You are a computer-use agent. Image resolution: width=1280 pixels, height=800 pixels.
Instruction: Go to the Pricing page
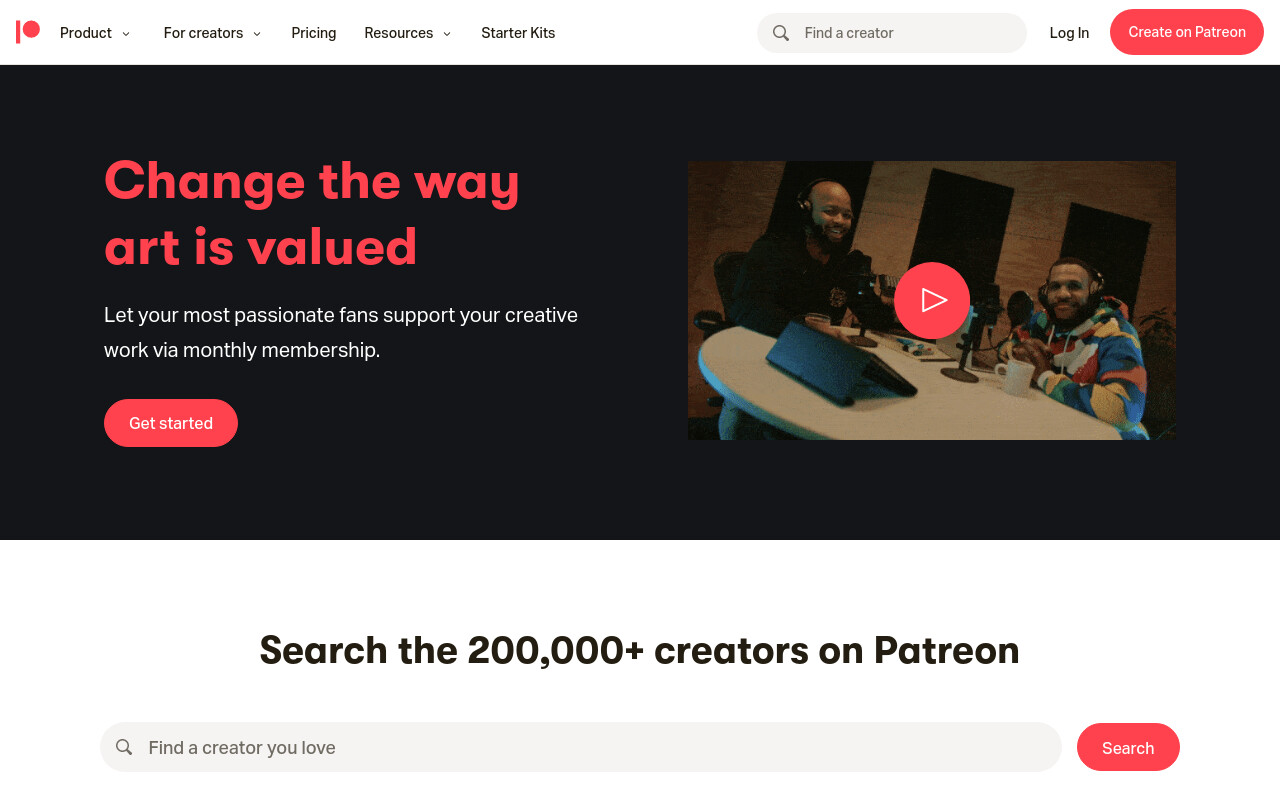[314, 33]
